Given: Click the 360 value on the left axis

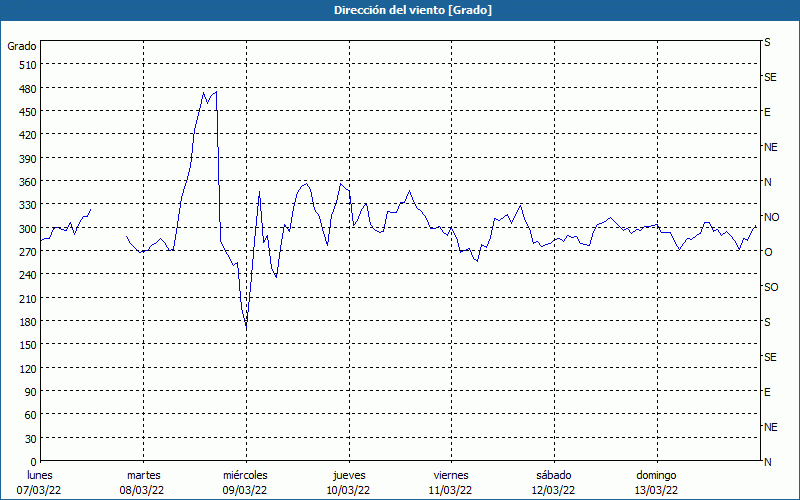Looking at the screenshot, I should 28,182.
